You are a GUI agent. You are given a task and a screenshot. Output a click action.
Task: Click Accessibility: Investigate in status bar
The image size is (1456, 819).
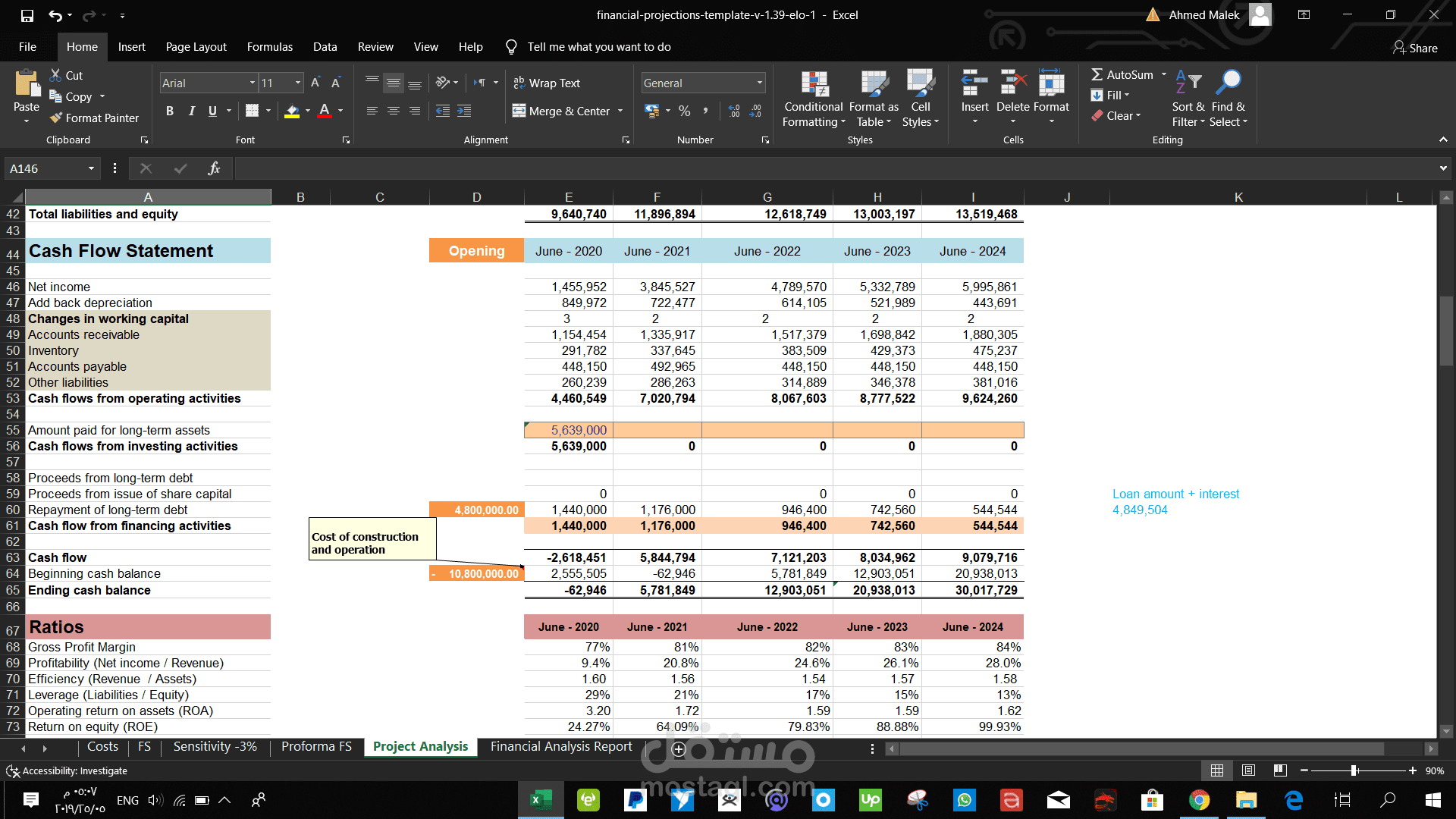point(74,770)
